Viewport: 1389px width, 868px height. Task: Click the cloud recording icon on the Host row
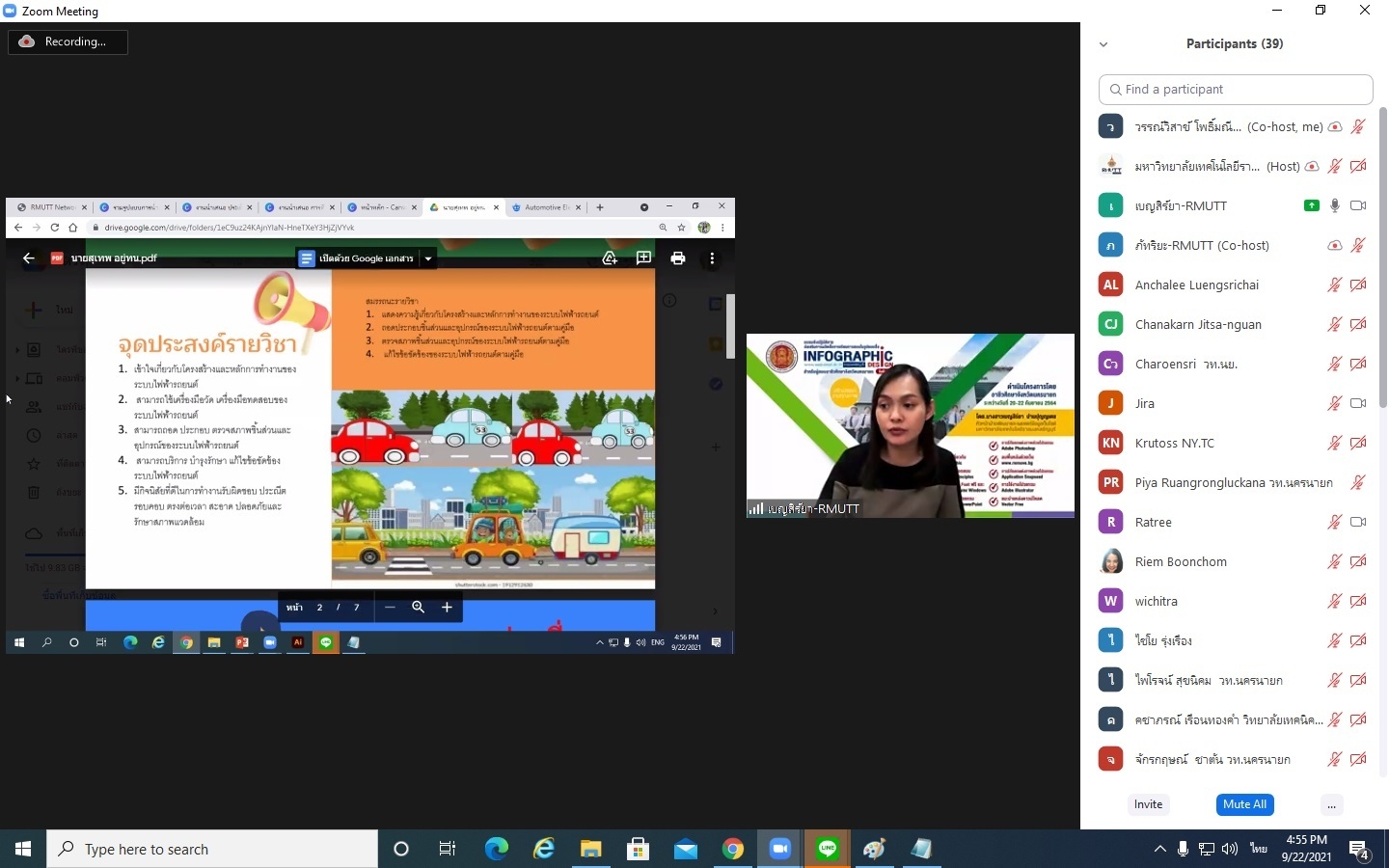(1312, 166)
